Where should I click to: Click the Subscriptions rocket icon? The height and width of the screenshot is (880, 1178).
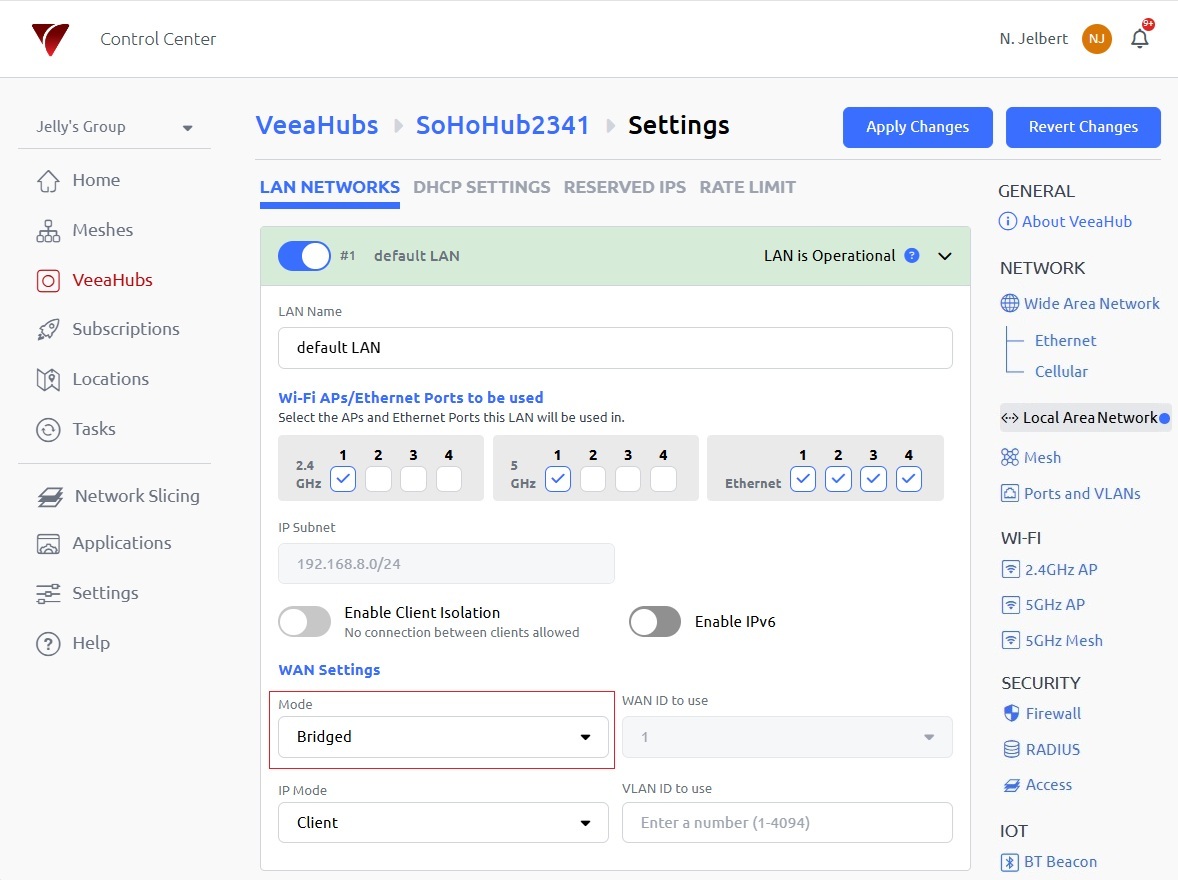click(48, 329)
